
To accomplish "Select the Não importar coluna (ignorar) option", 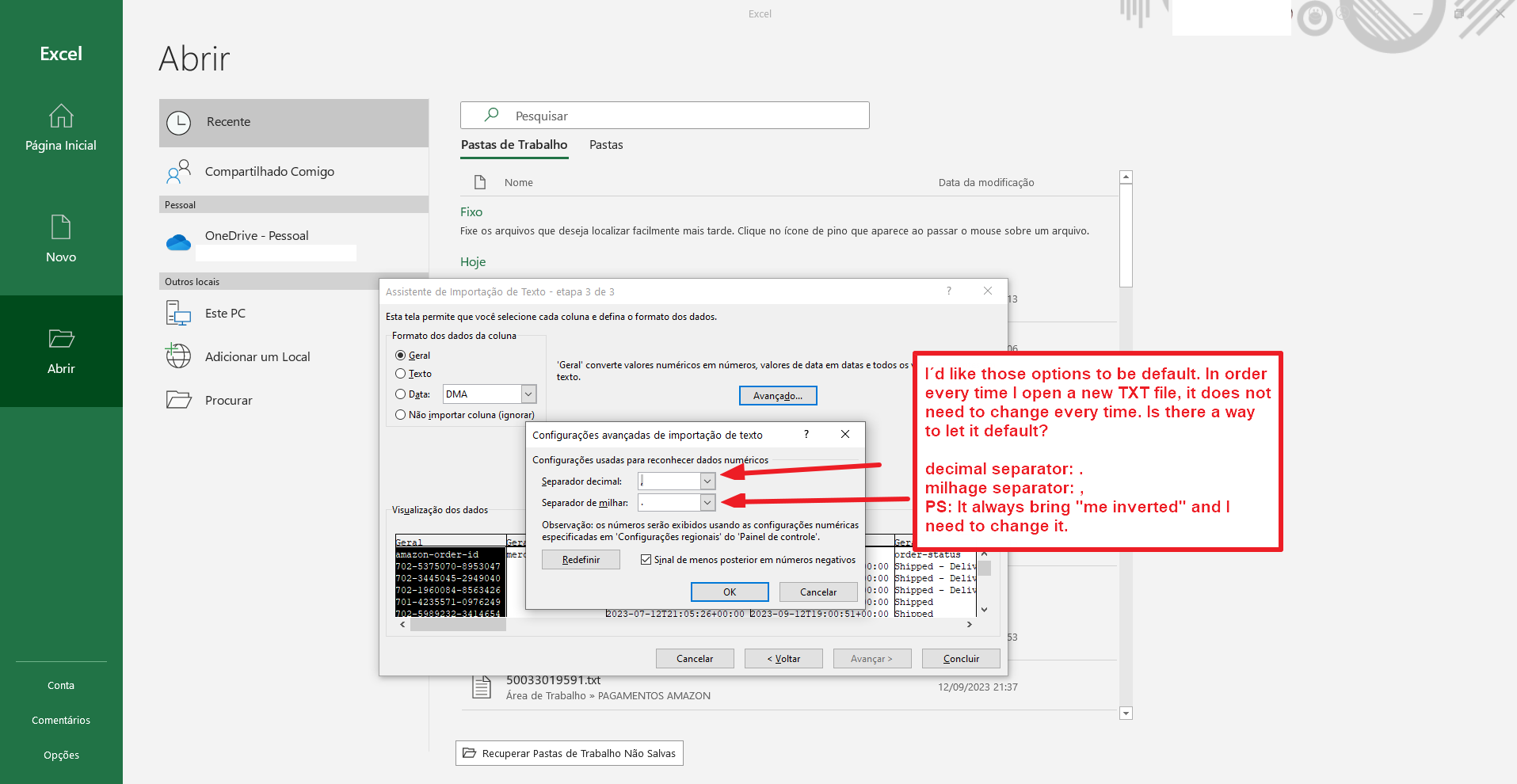I will click(x=401, y=414).
